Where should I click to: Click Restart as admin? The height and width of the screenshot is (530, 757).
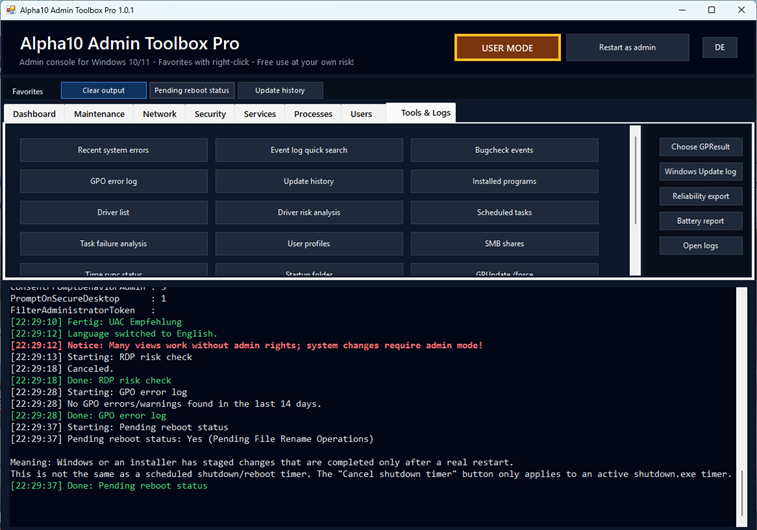pos(627,47)
